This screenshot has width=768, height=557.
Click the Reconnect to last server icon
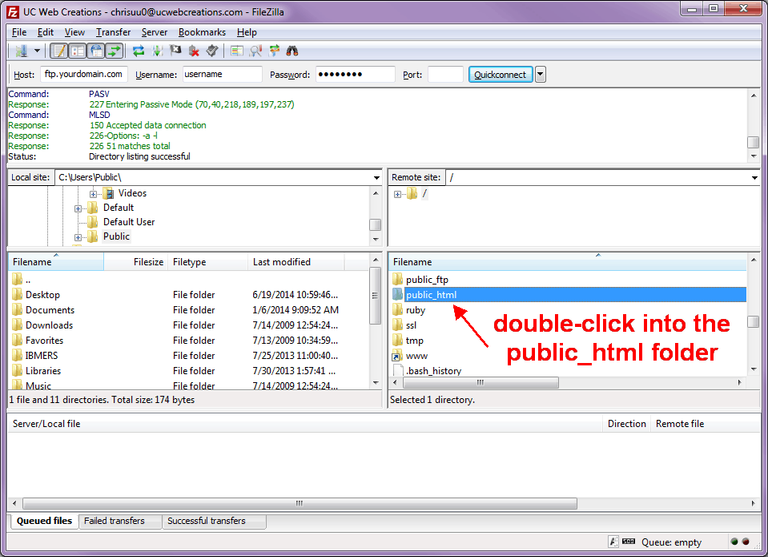(x=212, y=50)
